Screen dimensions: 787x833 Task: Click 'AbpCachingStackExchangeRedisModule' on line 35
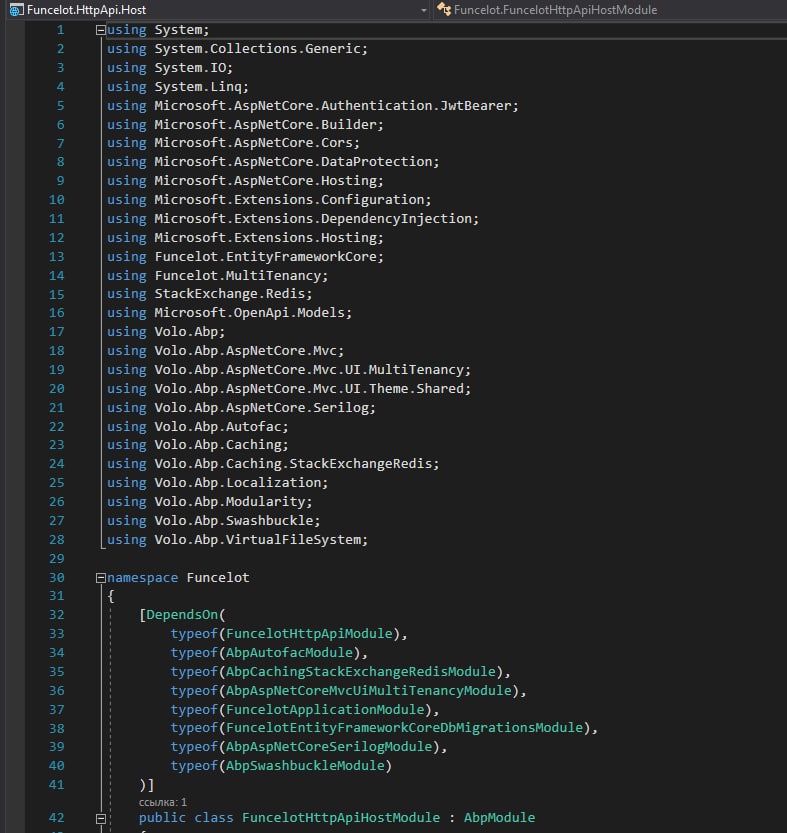[x=360, y=672]
